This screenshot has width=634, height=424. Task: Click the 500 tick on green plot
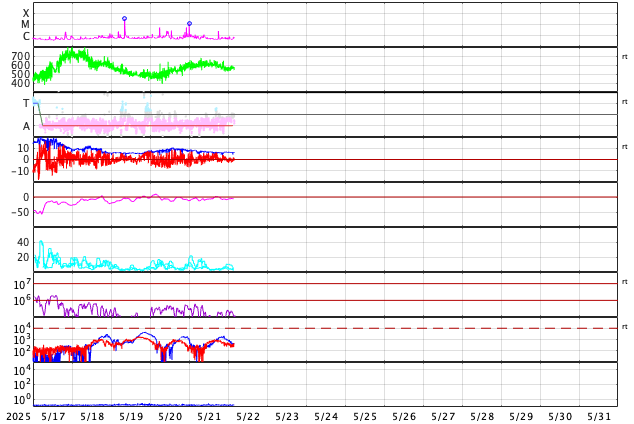coord(21,74)
